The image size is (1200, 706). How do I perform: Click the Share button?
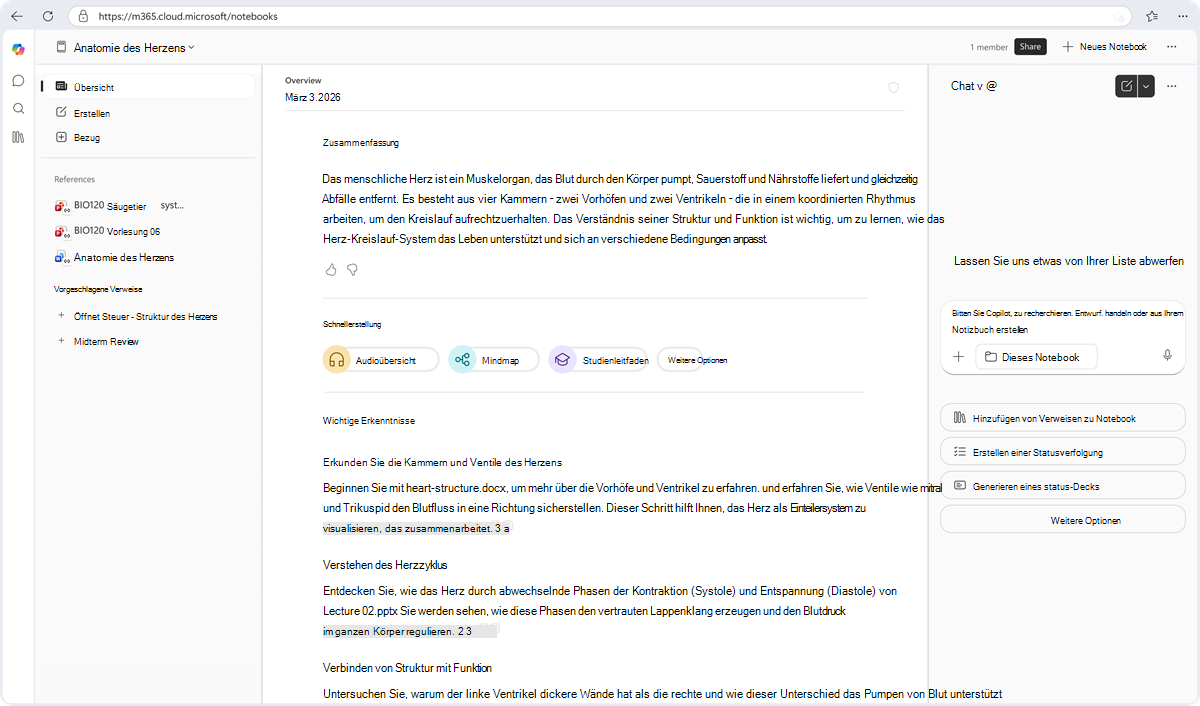click(1030, 47)
